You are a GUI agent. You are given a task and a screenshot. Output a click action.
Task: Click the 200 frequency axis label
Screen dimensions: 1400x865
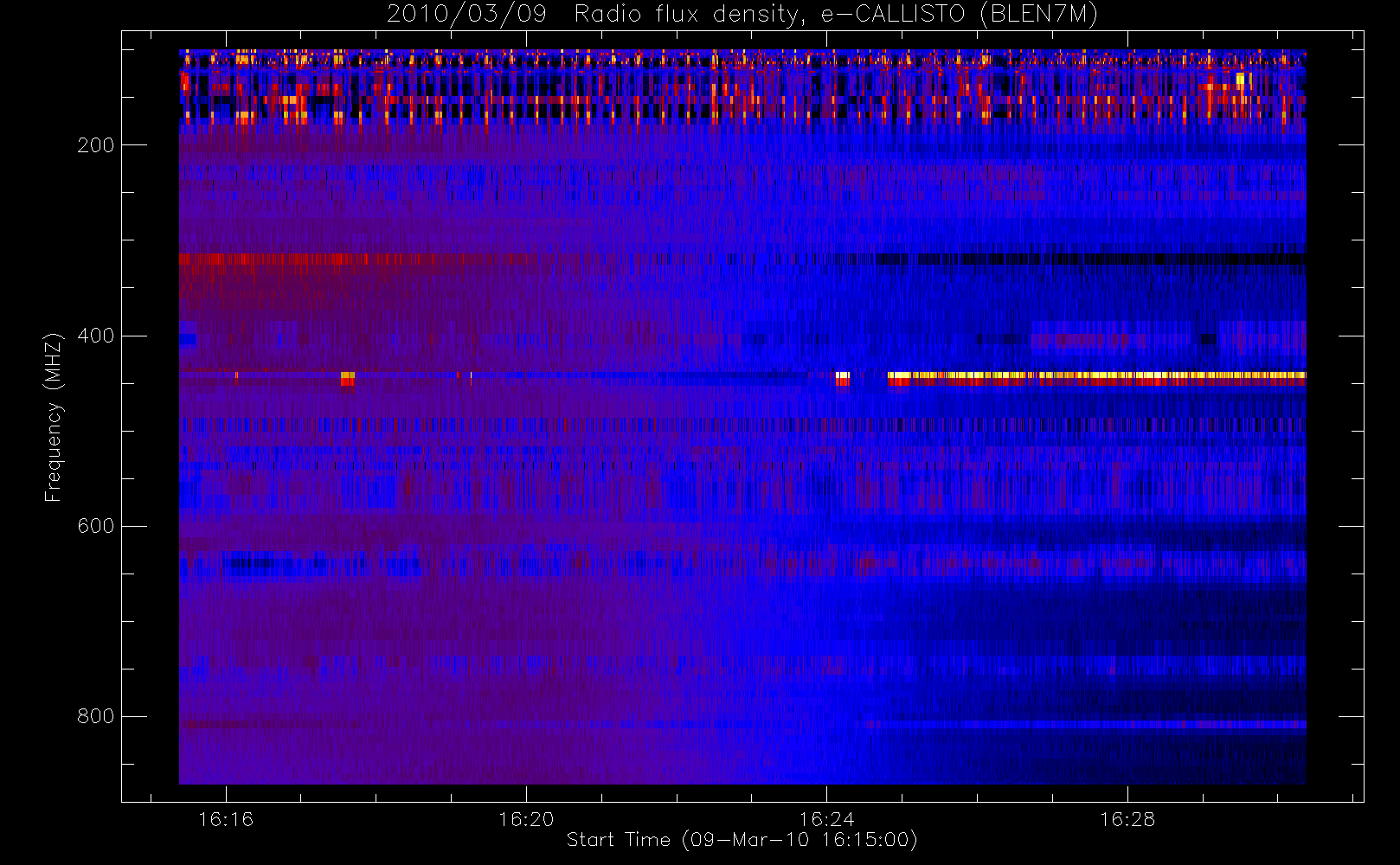(96, 145)
